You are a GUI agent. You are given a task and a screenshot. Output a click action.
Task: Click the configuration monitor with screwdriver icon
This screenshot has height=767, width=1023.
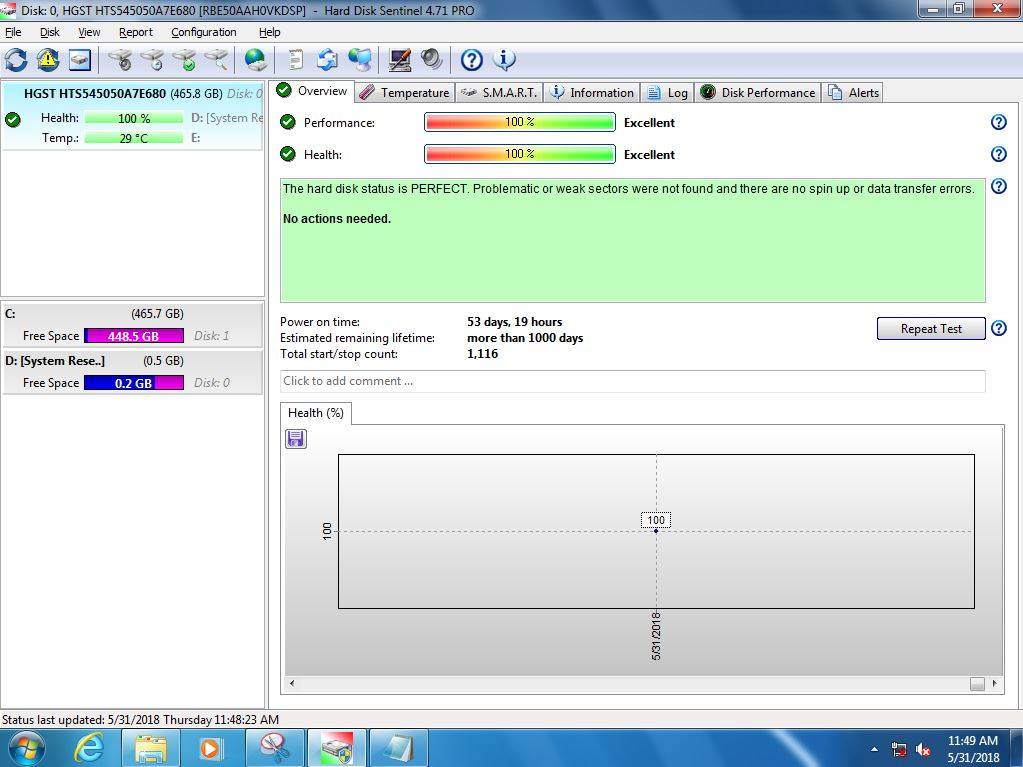pyautogui.click(x=400, y=60)
